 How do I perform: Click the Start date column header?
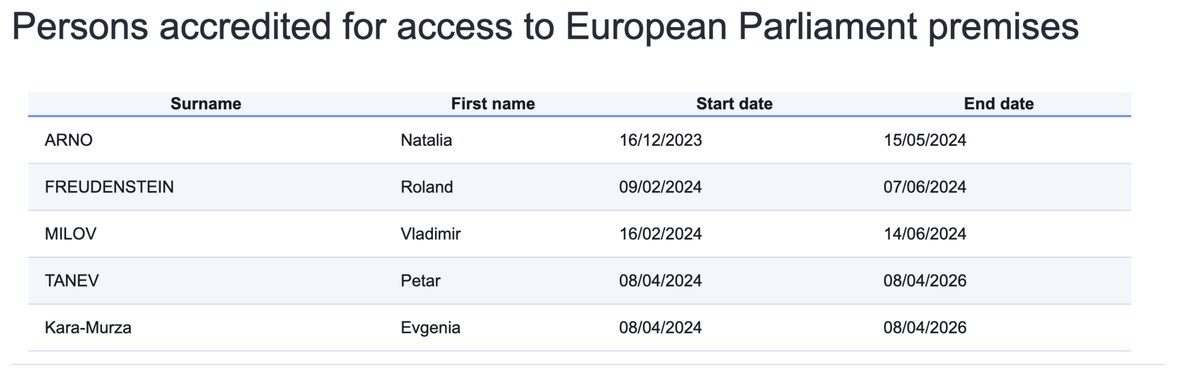(x=734, y=104)
